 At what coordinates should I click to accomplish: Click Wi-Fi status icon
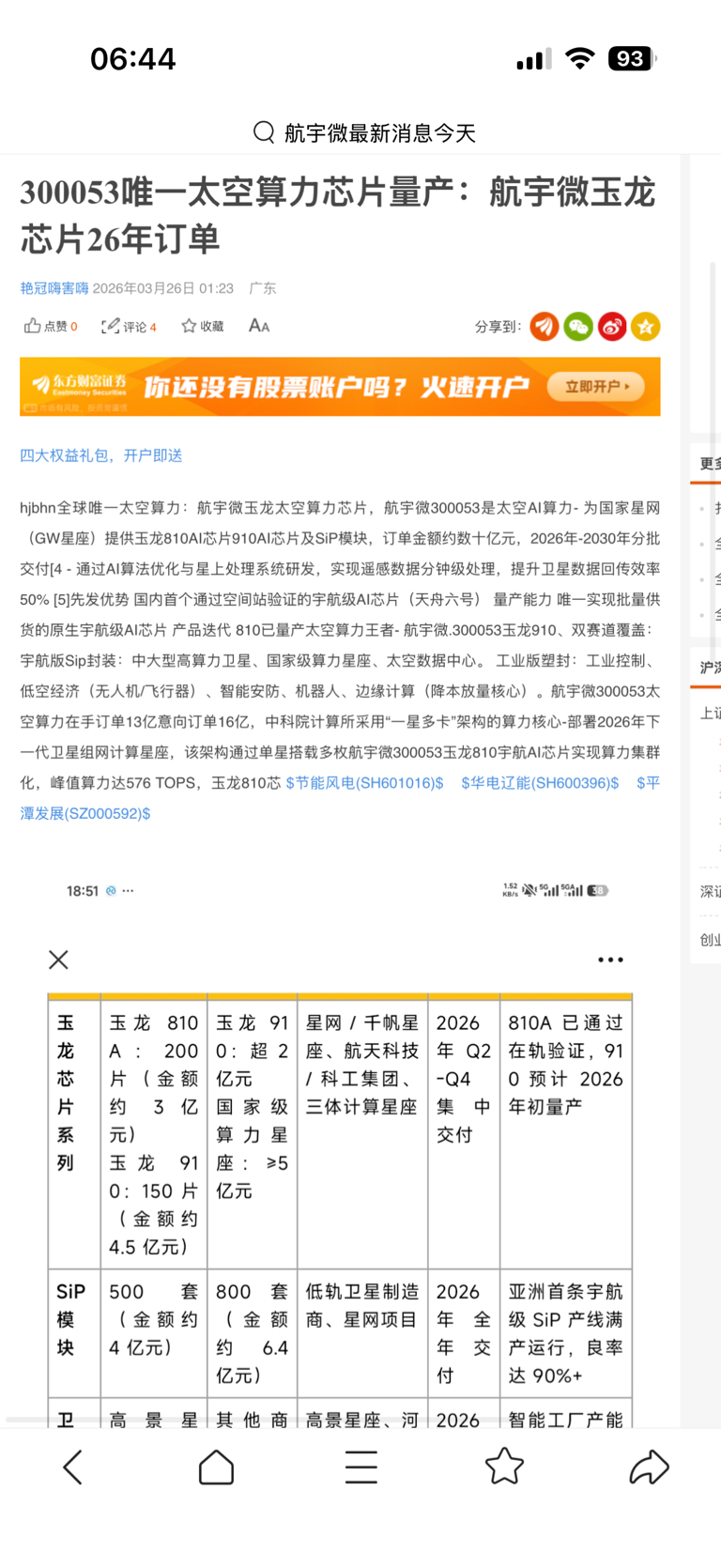pyautogui.click(x=580, y=59)
